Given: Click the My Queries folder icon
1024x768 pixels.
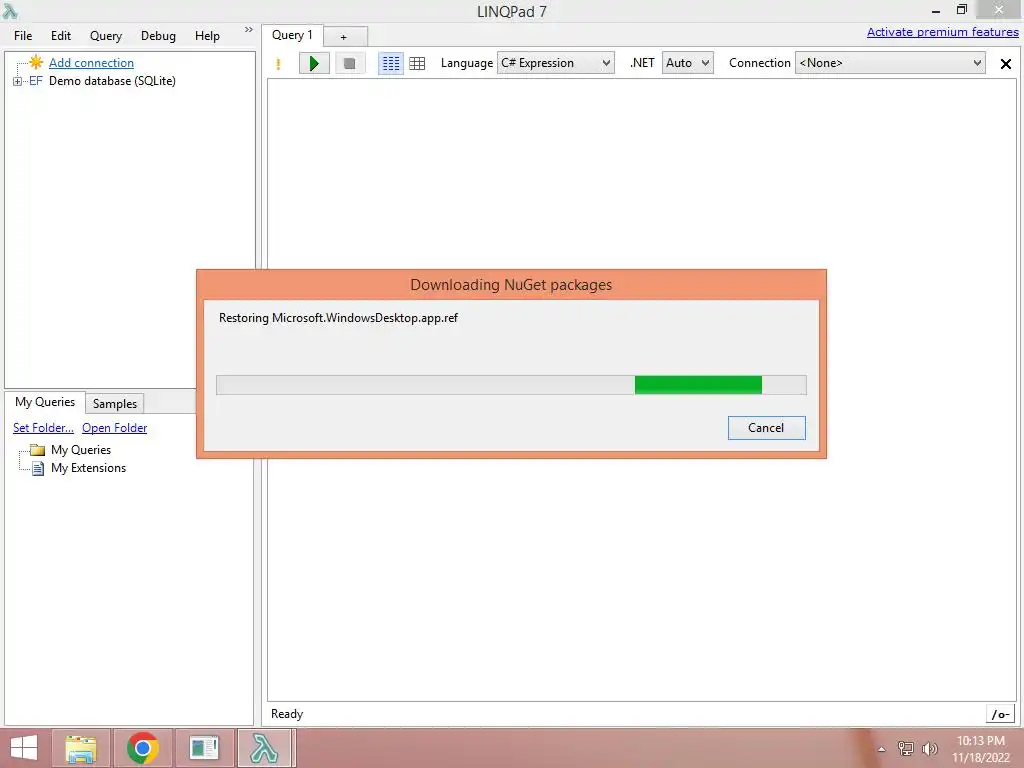Looking at the screenshot, I should (x=38, y=450).
